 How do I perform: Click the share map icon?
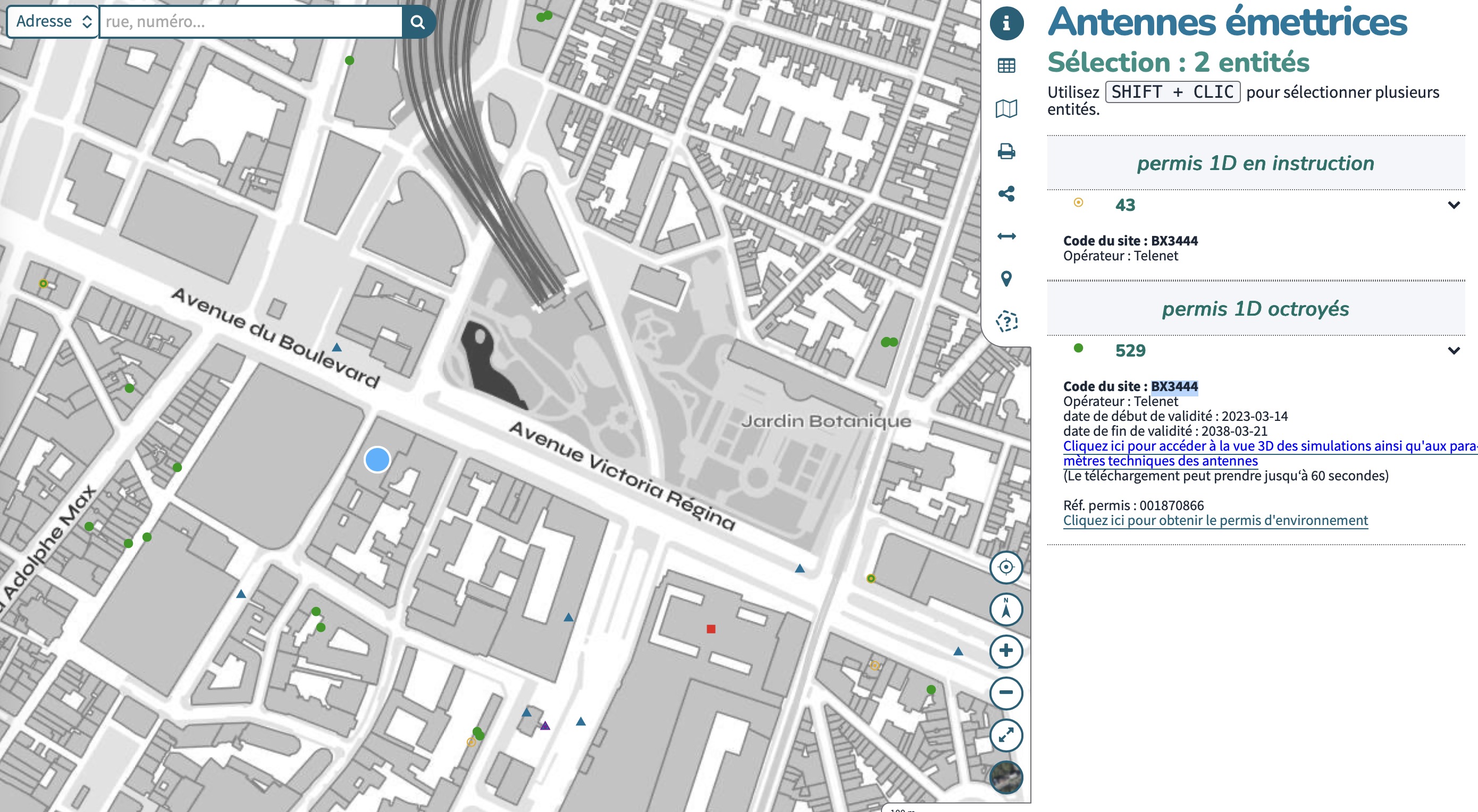(1006, 194)
